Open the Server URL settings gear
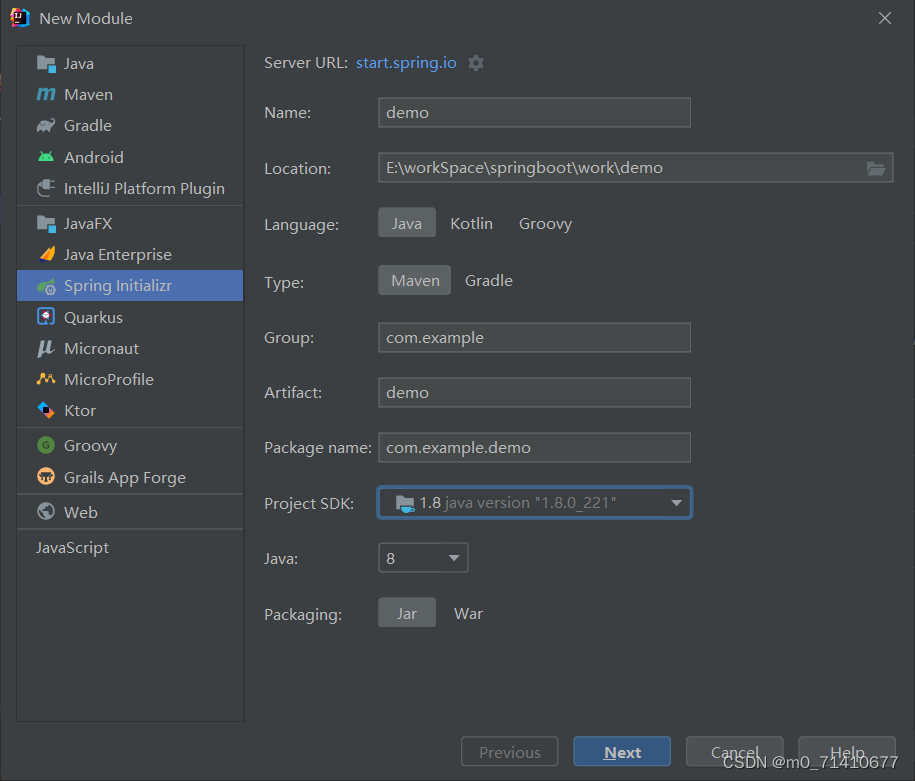 point(475,62)
